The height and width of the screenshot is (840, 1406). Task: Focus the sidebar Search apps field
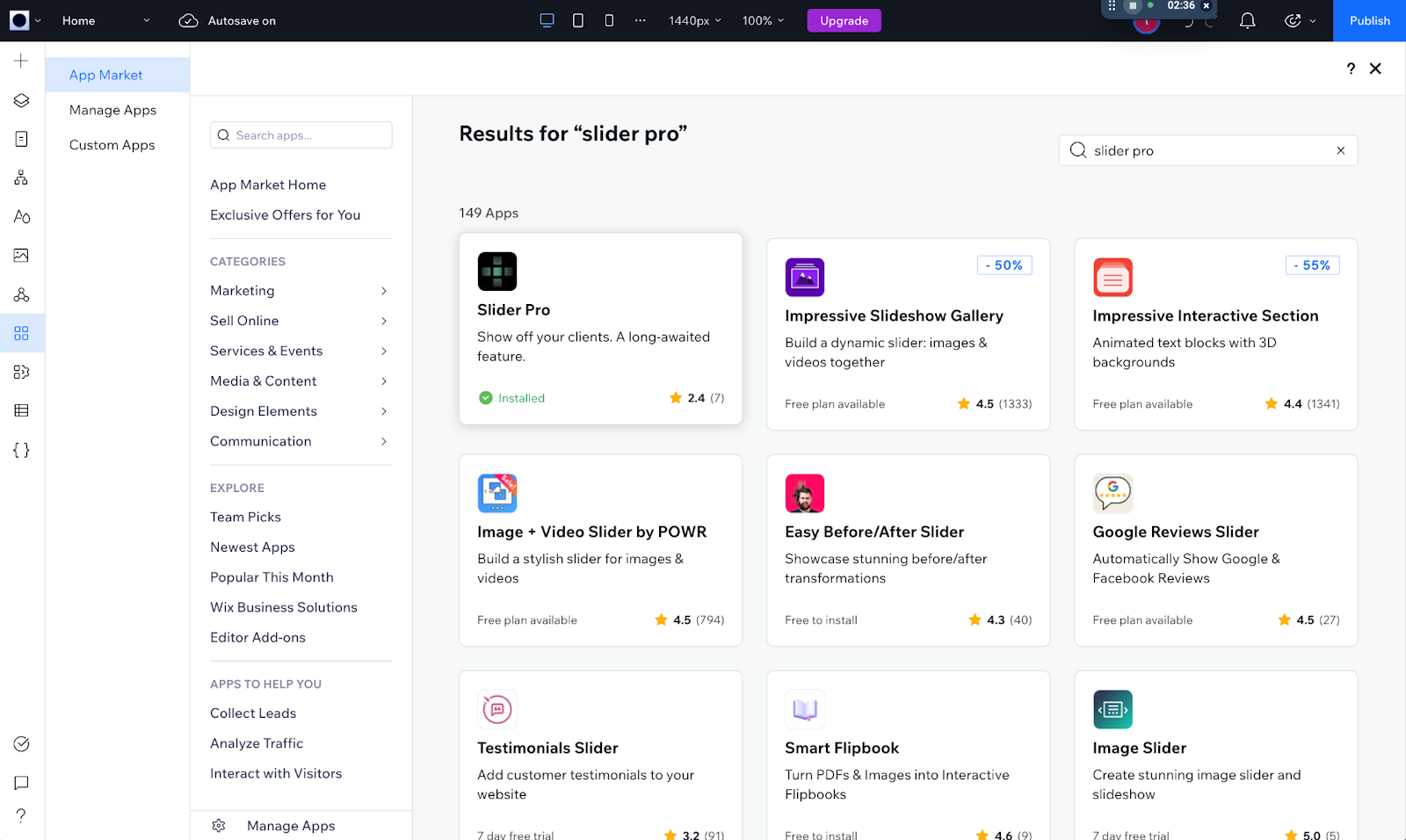[301, 135]
